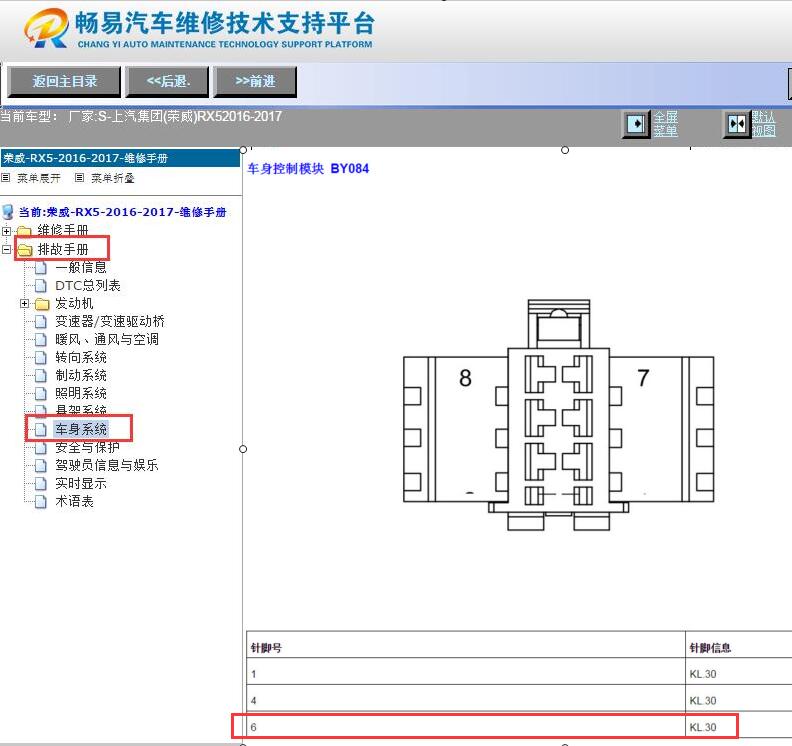Collapse all via 菜单折叠 text
Screen dimensions: 792x746
tap(113, 178)
